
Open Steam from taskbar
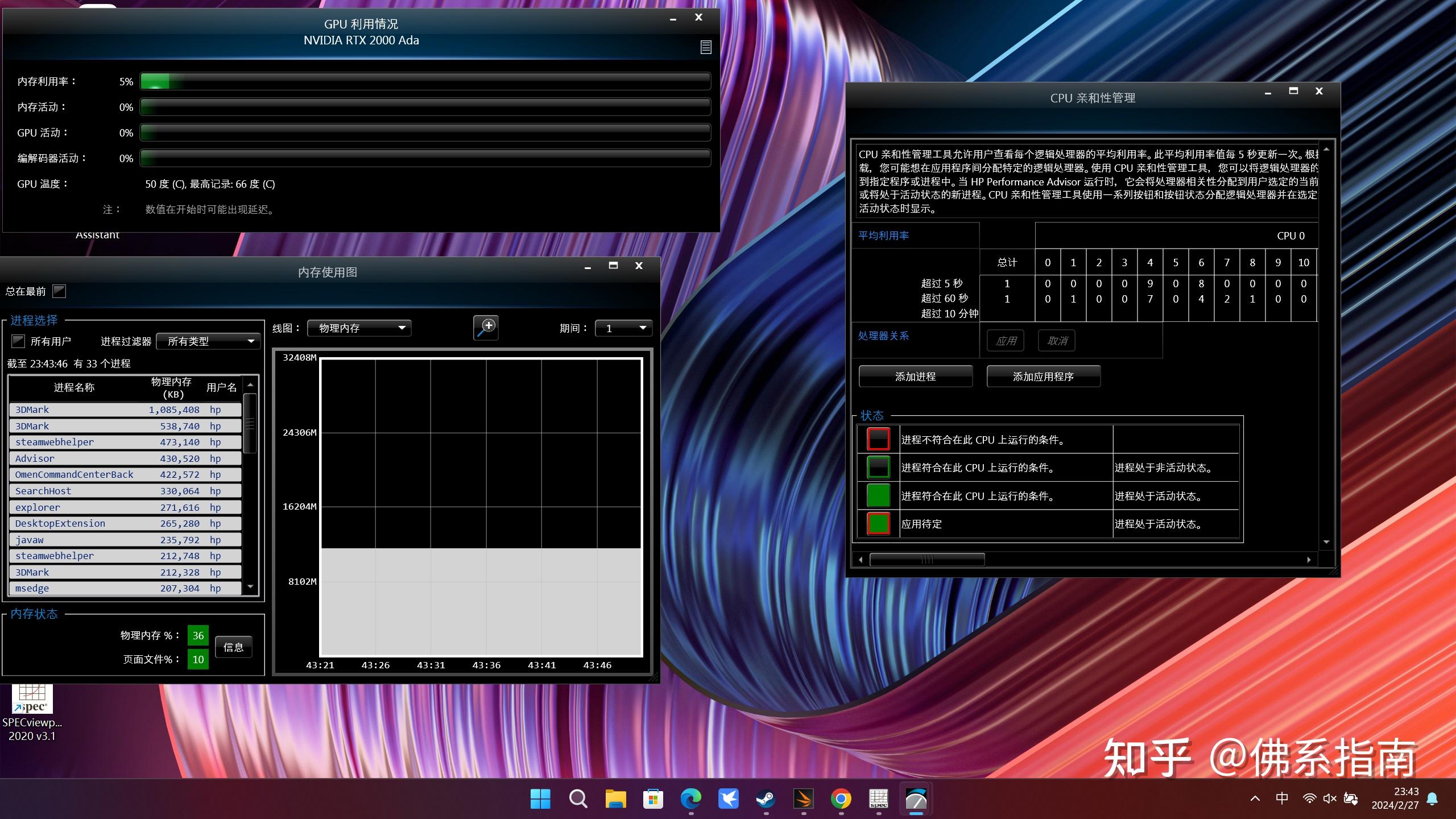click(x=766, y=799)
